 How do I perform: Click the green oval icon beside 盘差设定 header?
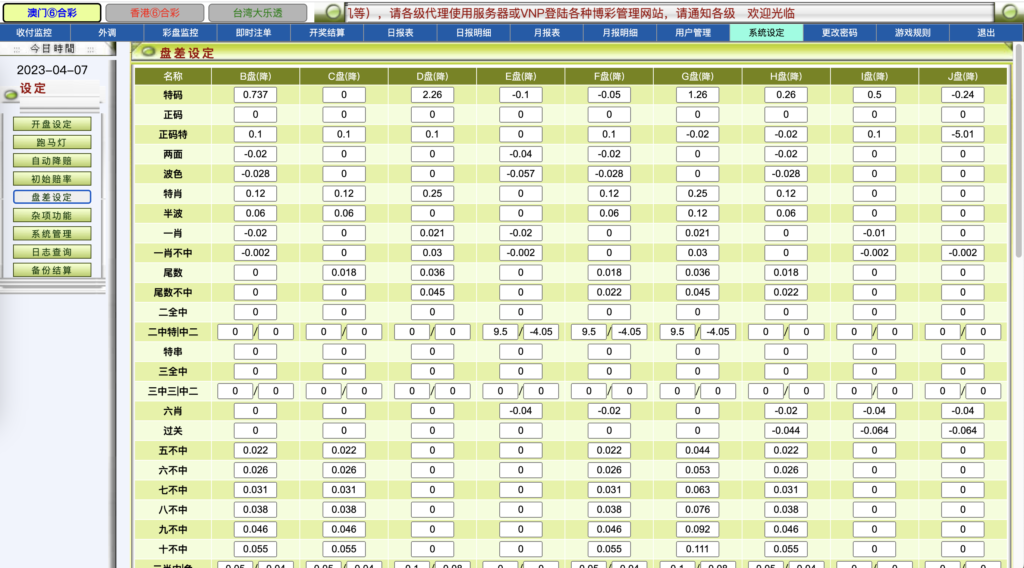(148, 52)
